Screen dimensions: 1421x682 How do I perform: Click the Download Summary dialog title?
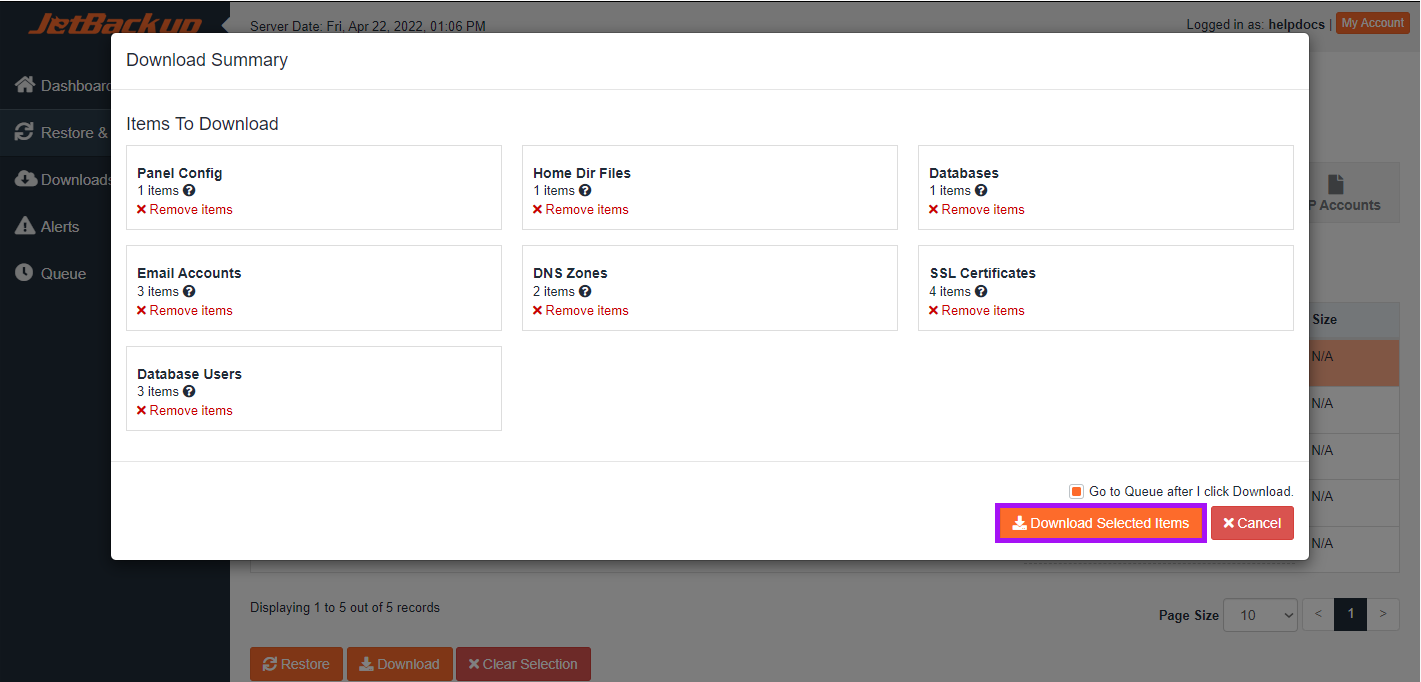click(x=207, y=60)
